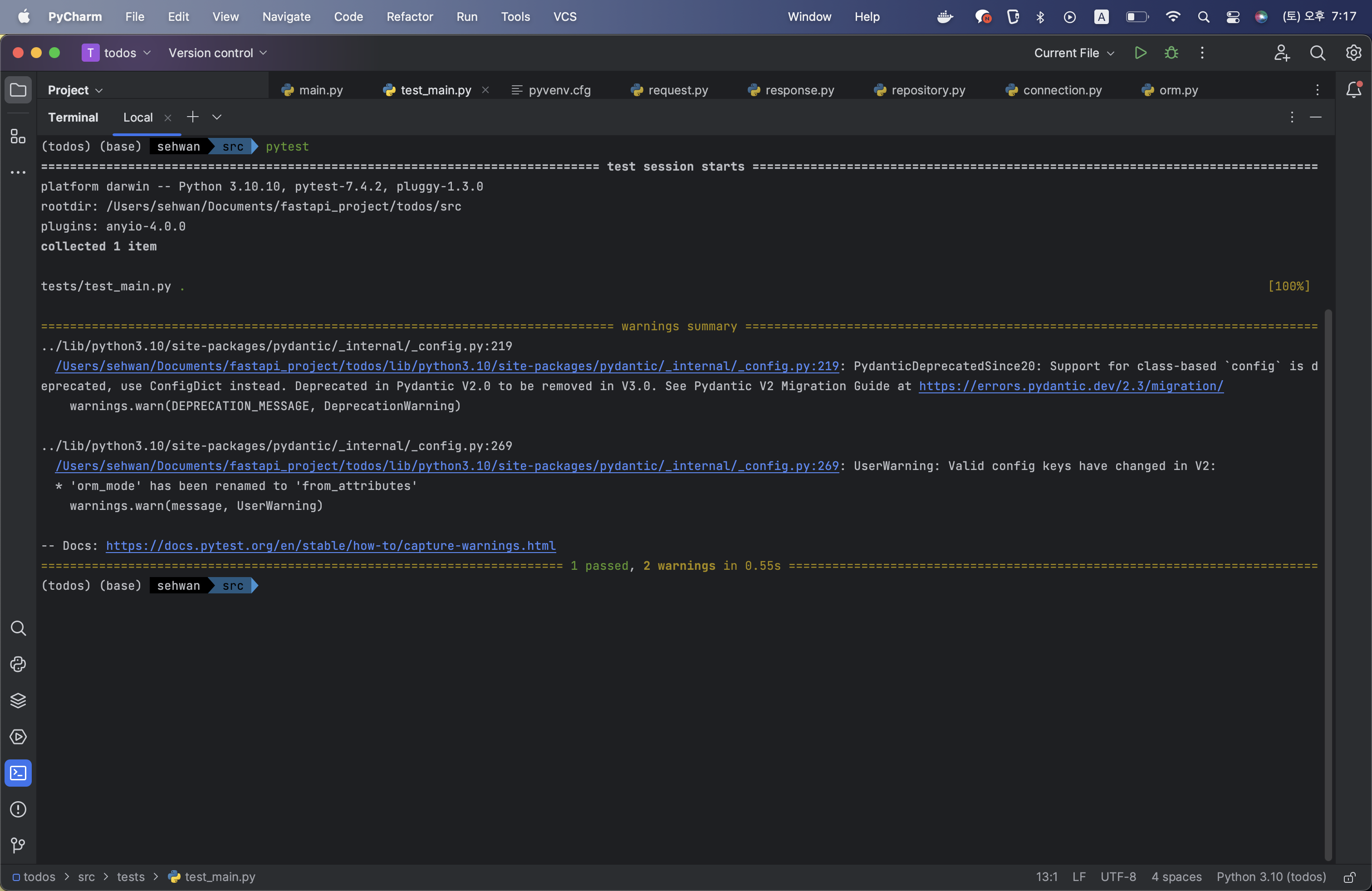Expand the Project view dropdown
The height and width of the screenshot is (891, 1372).
pos(75,90)
